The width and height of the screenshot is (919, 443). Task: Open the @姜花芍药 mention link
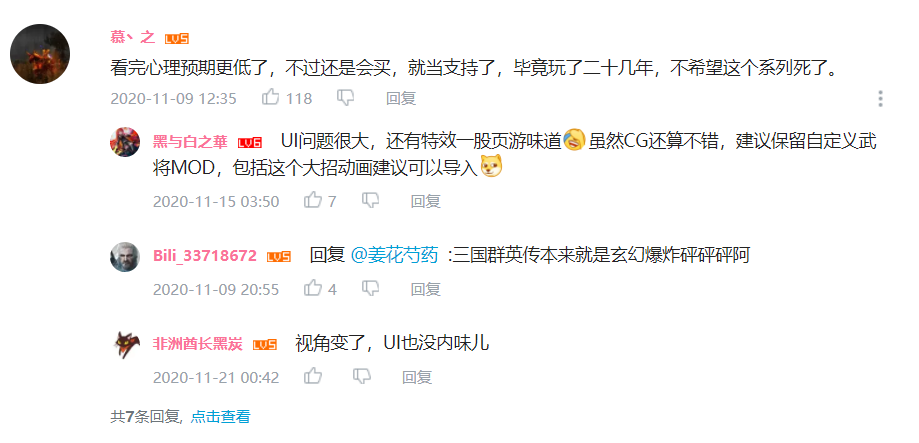(x=394, y=255)
